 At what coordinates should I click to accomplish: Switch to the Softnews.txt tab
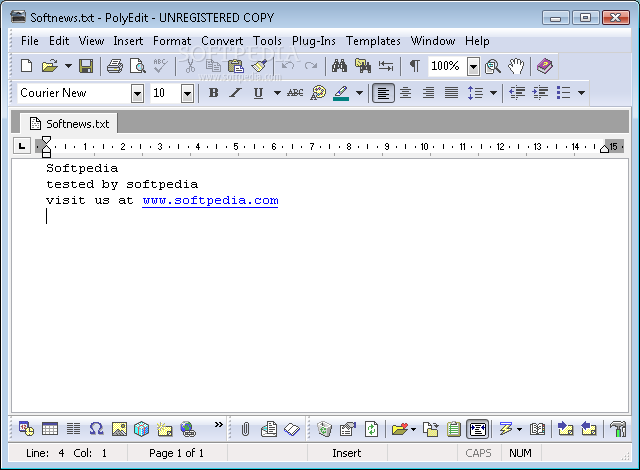69,124
